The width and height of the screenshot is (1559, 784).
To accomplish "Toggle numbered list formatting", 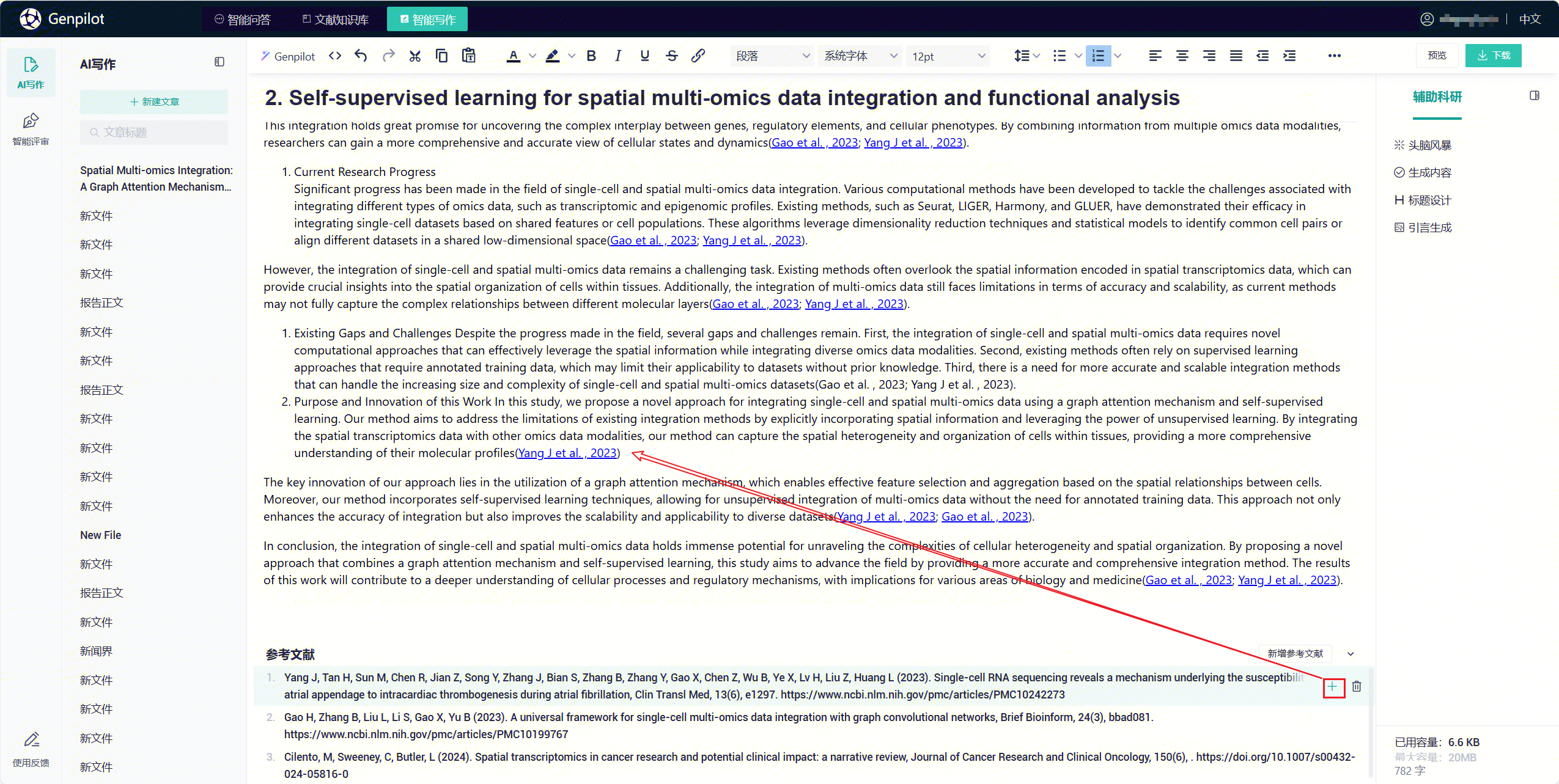I will [x=1099, y=56].
